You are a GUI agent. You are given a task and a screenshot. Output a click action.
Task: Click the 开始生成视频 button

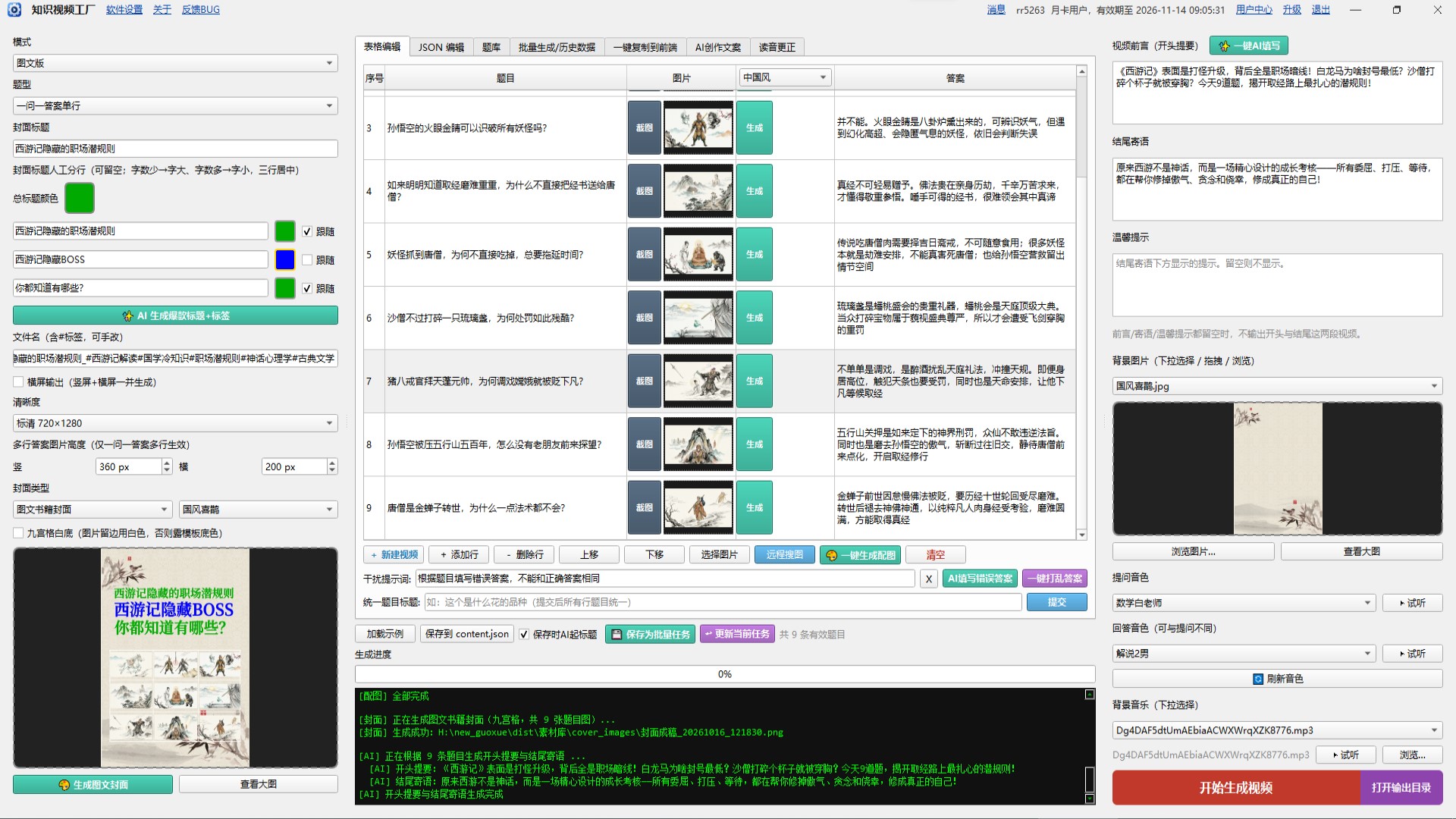pos(1235,788)
